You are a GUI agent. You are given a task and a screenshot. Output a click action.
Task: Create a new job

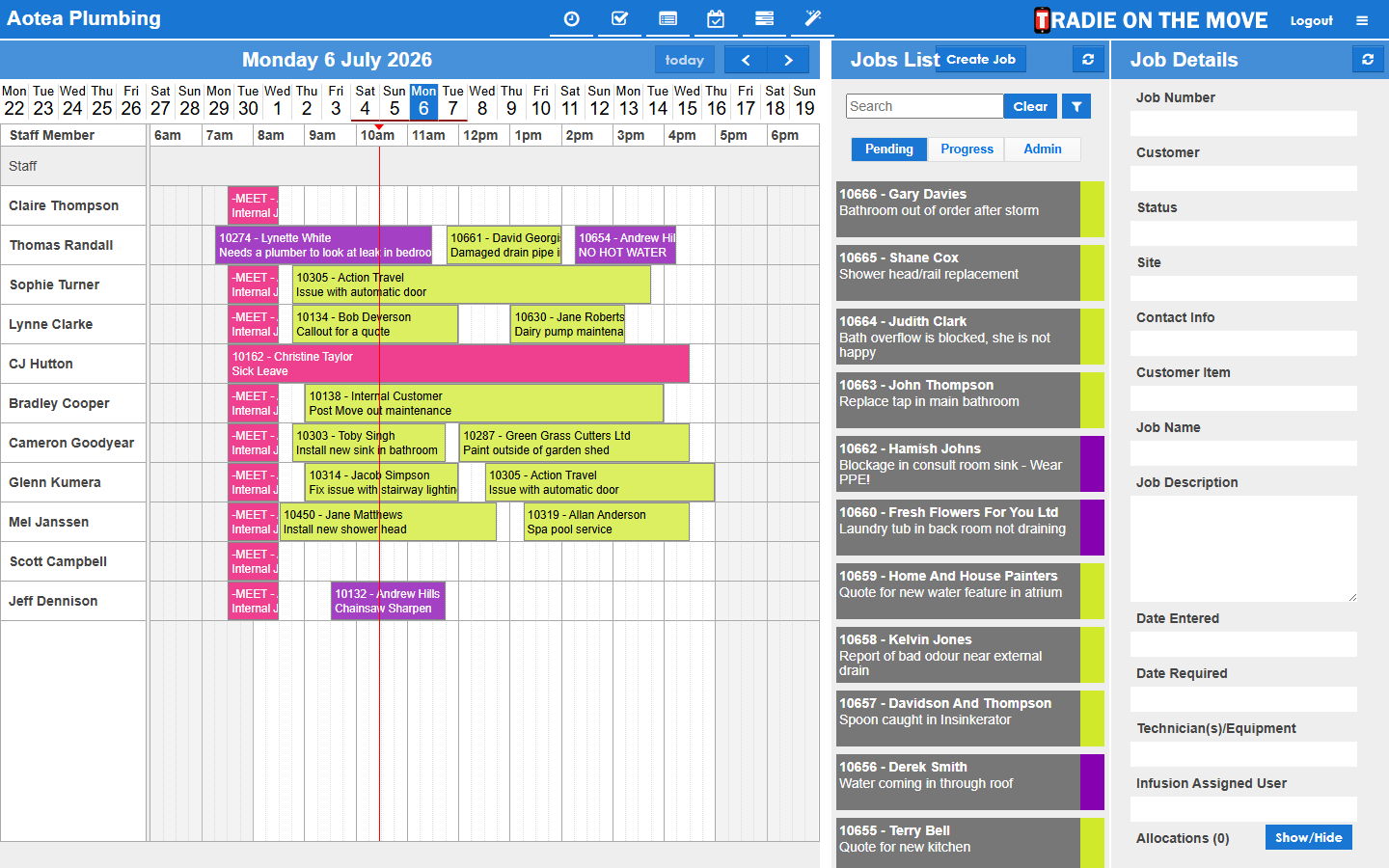coord(980,59)
